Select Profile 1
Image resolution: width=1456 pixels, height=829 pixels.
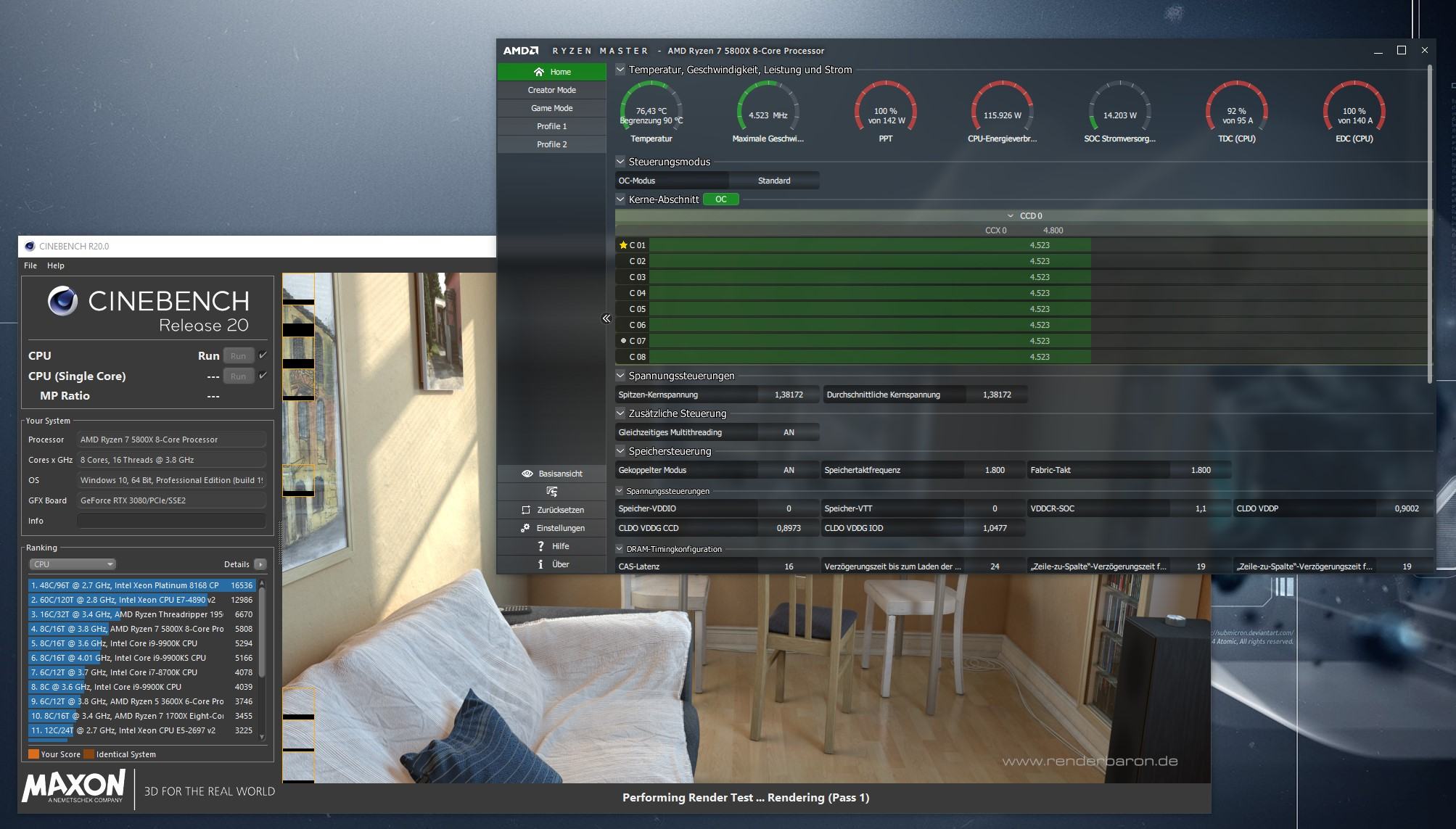(x=551, y=126)
